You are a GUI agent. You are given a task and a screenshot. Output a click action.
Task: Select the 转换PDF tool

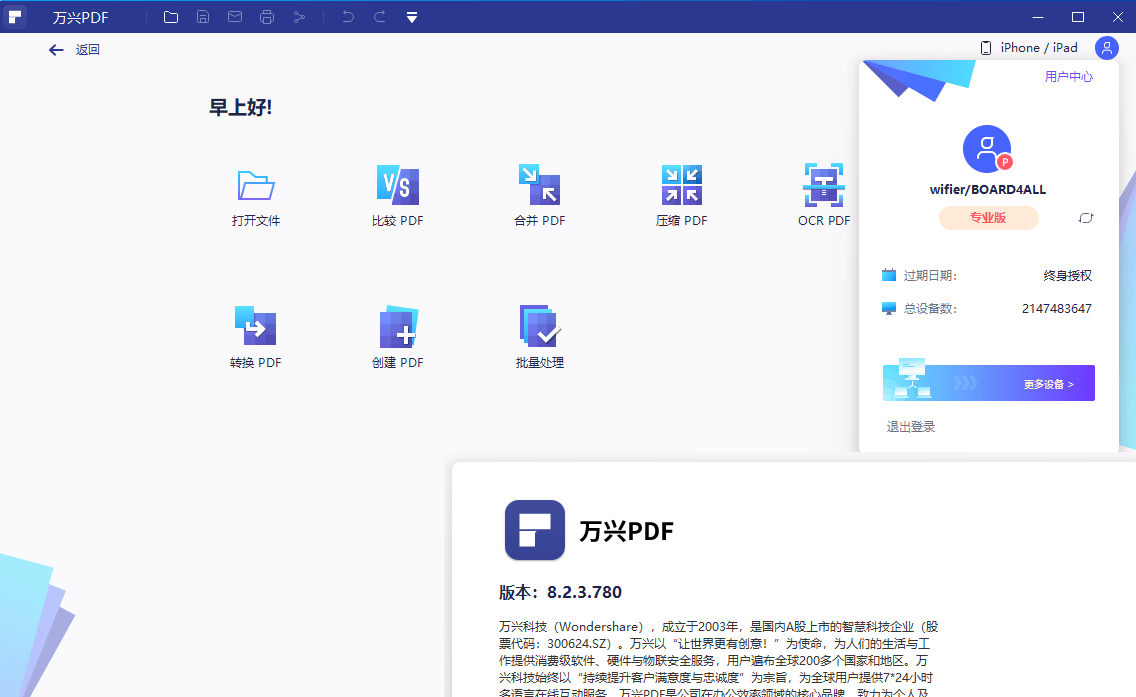pyautogui.click(x=255, y=334)
